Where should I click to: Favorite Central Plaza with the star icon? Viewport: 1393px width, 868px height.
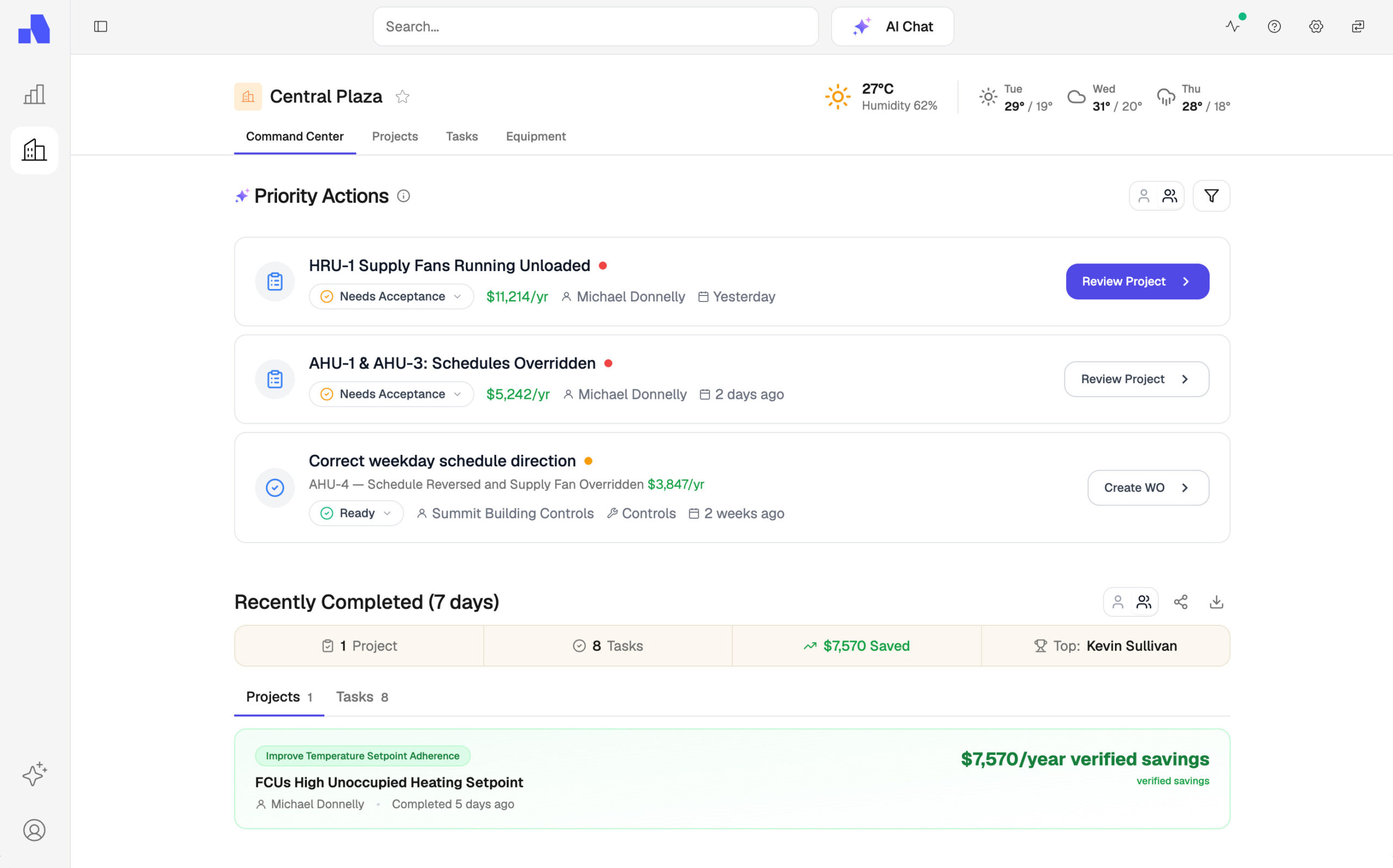click(402, 96)
